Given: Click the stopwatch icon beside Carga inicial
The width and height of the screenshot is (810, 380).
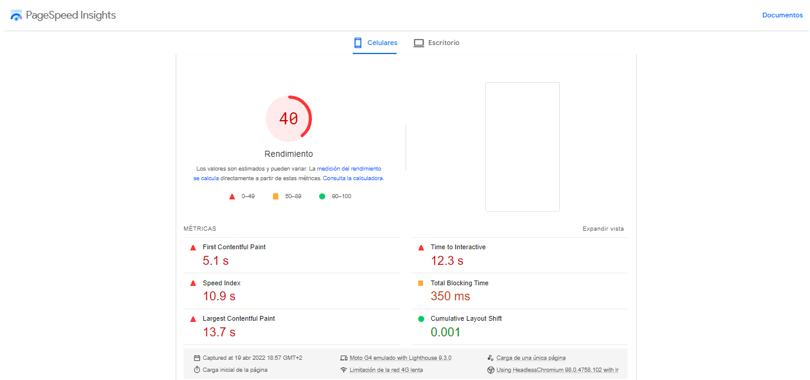Looking at the screenshot, I should point(197,370).
